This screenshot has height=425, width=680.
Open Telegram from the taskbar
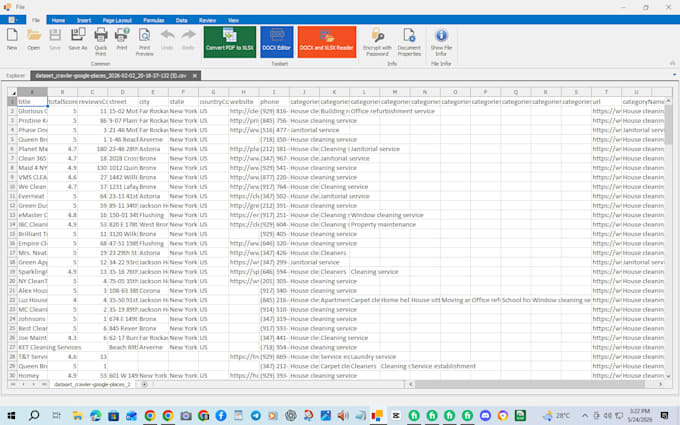(255, 415)
